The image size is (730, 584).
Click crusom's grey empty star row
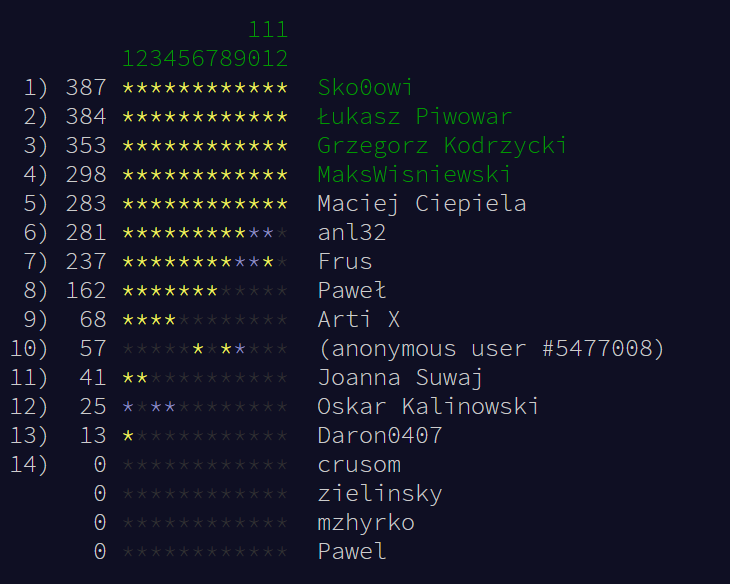coord(205,465)
